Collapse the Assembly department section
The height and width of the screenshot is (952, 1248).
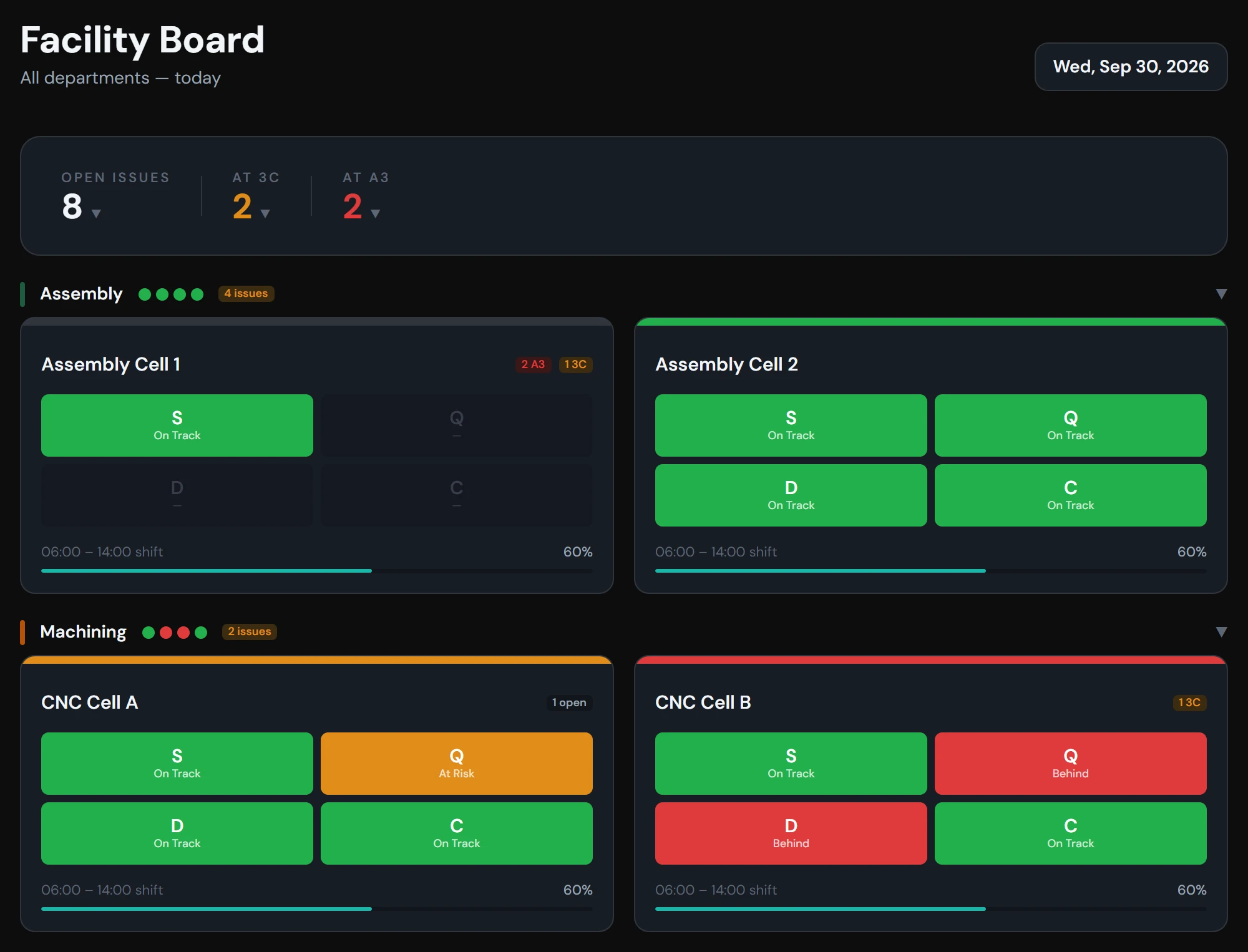[1221, 294]
